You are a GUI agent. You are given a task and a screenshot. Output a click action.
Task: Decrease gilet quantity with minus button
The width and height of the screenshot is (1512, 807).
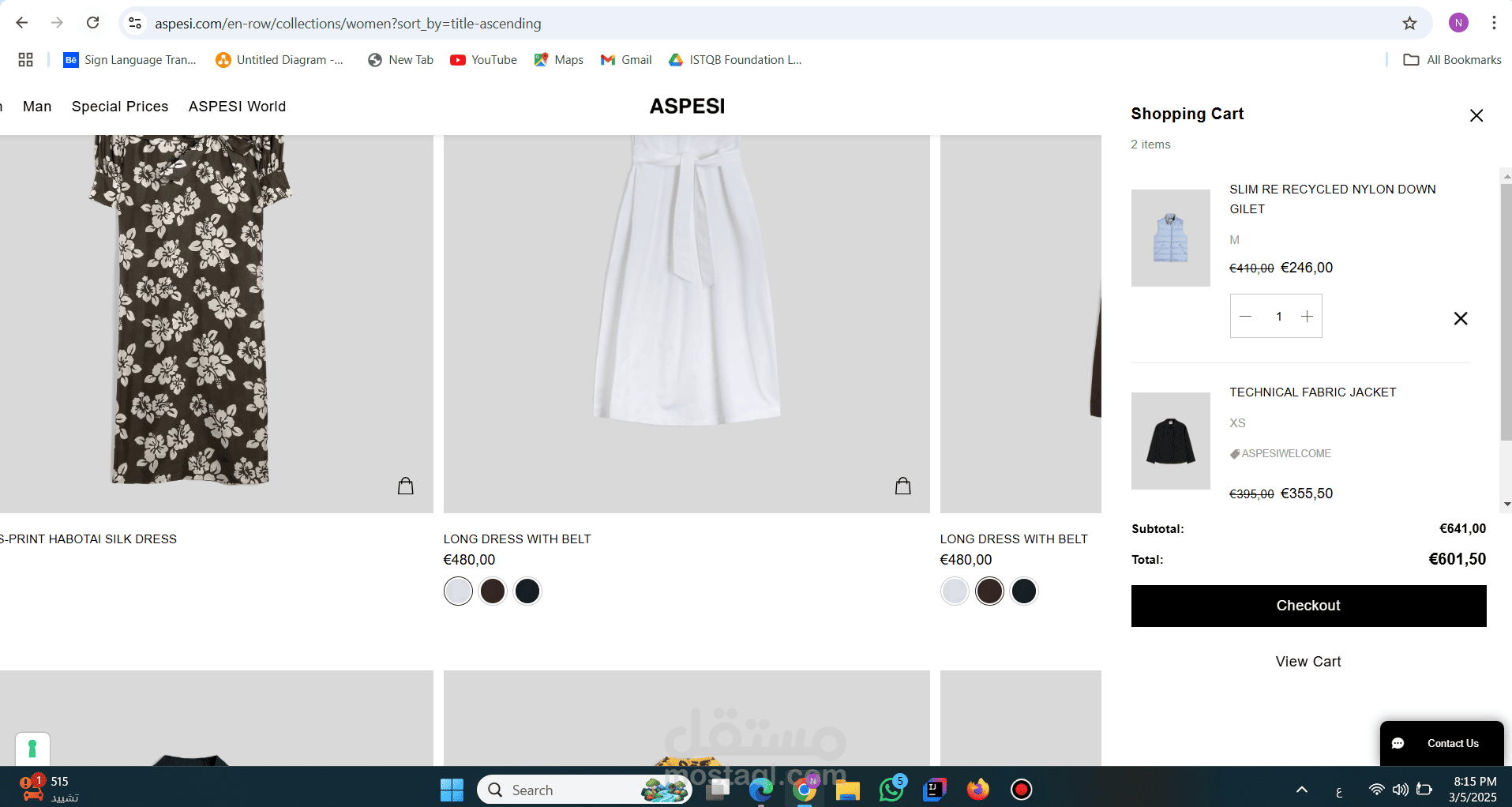pos(1245,317)
